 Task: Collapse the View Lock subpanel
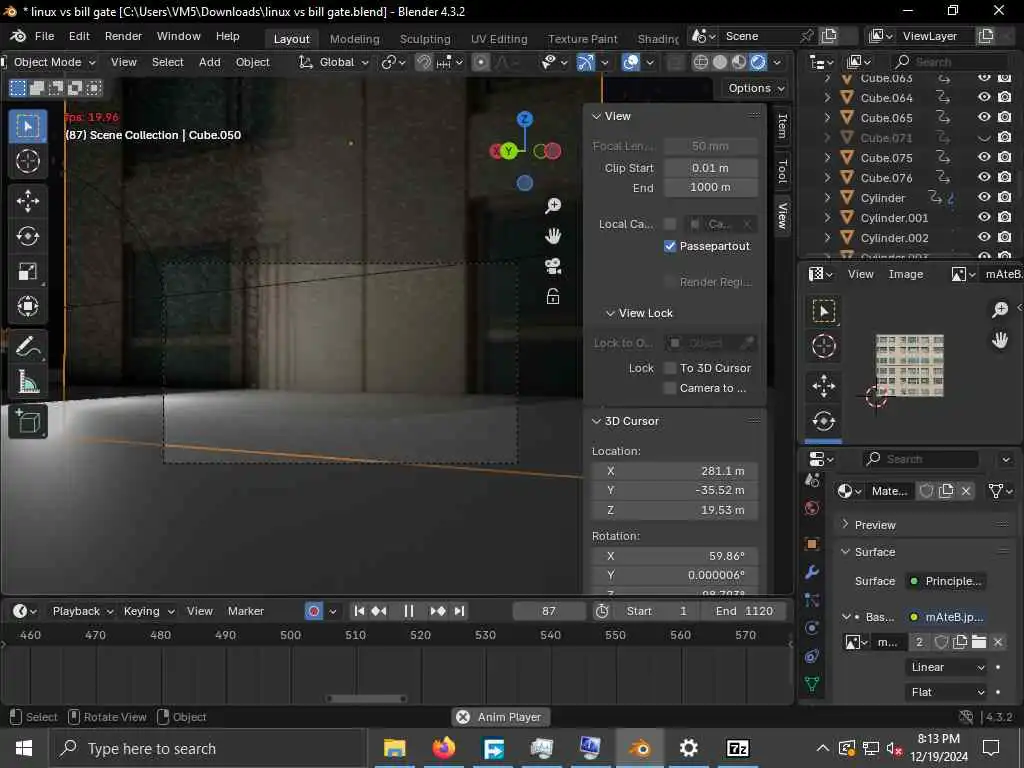coord(610,313)
